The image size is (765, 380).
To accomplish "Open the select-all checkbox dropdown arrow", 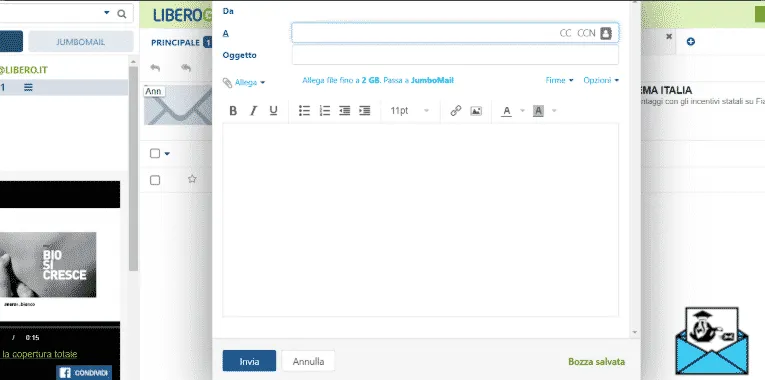I will [x=167, y=154].
